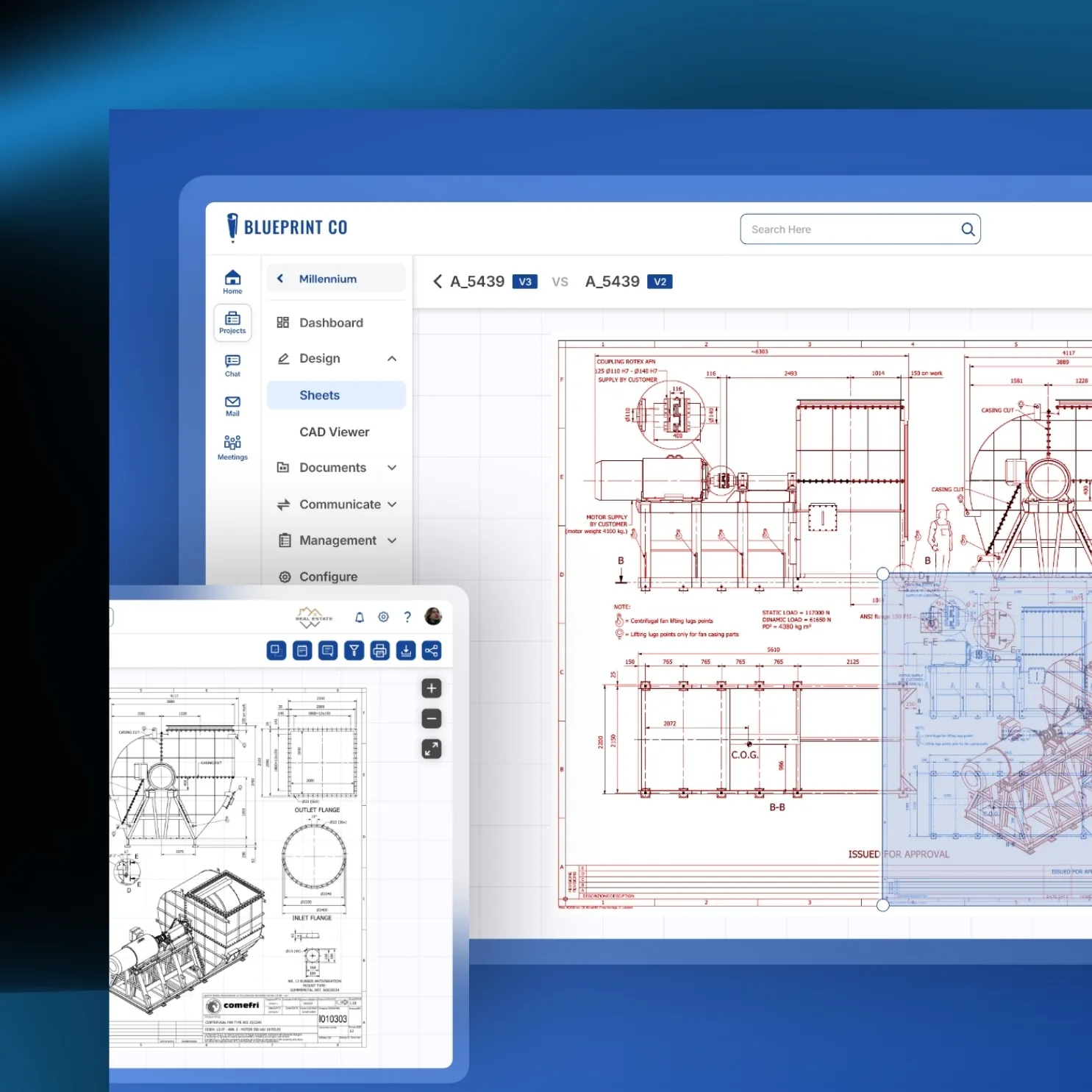1092x1092 pixels.
Task: Expand the Documents section
Action: 392,468
